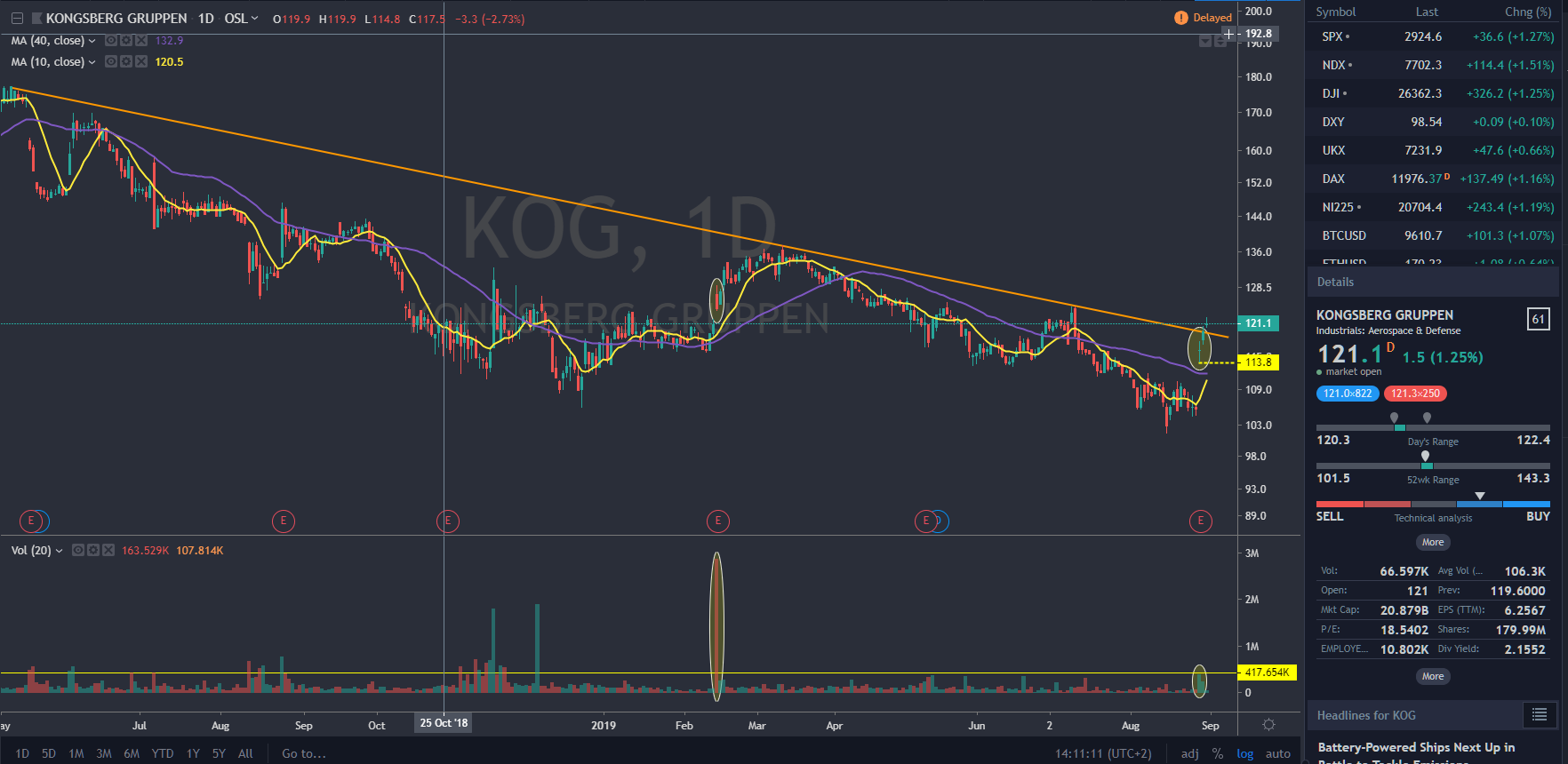Select UKX in the watchlist

click(1433, 150)
